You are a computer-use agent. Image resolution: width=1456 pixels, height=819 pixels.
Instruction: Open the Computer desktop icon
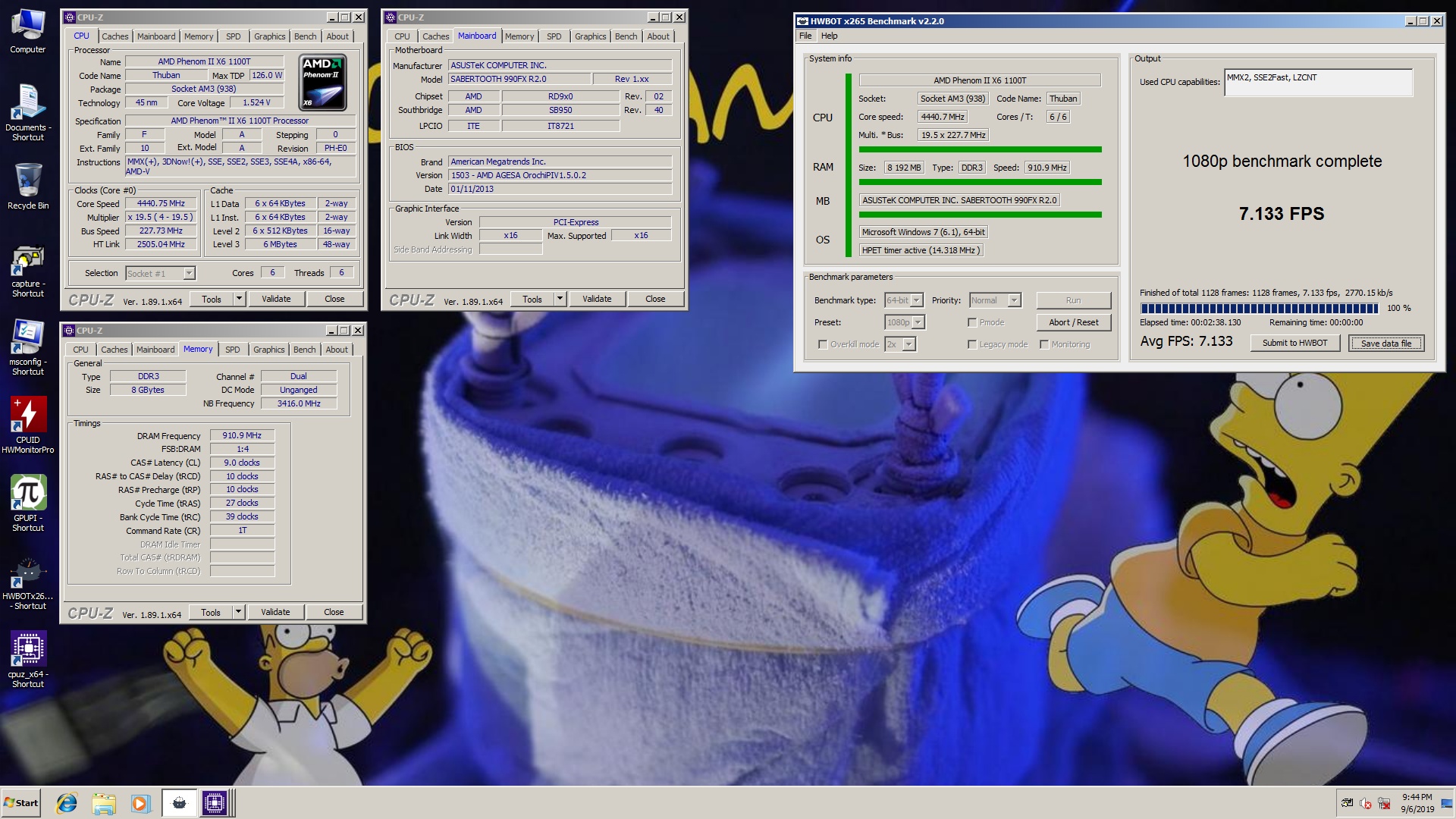28,31
